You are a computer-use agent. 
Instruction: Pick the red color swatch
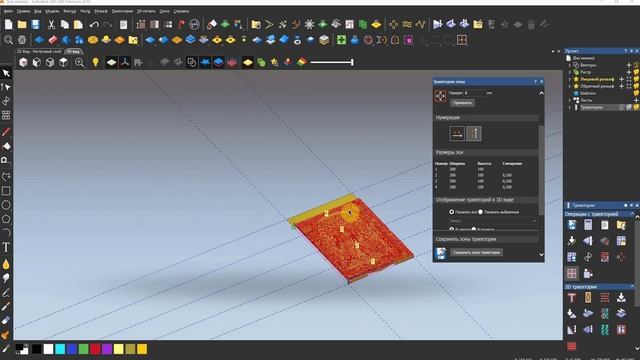coord(95,349)
